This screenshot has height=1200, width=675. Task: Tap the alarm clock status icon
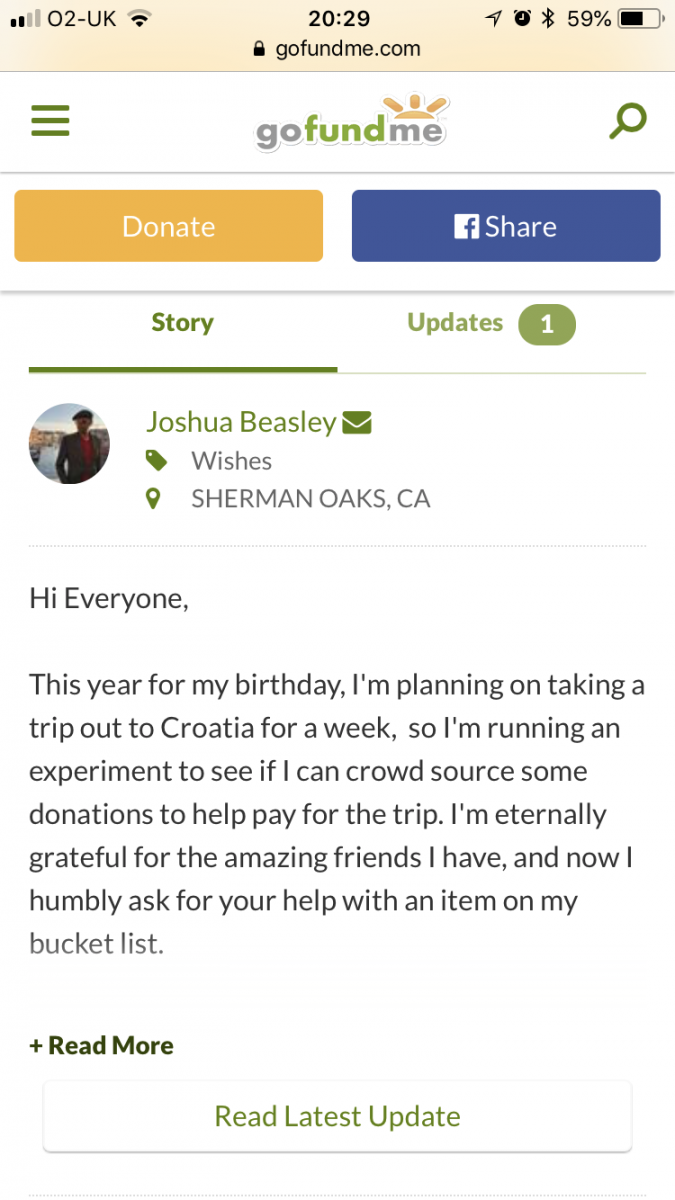[x=521, y=18]
